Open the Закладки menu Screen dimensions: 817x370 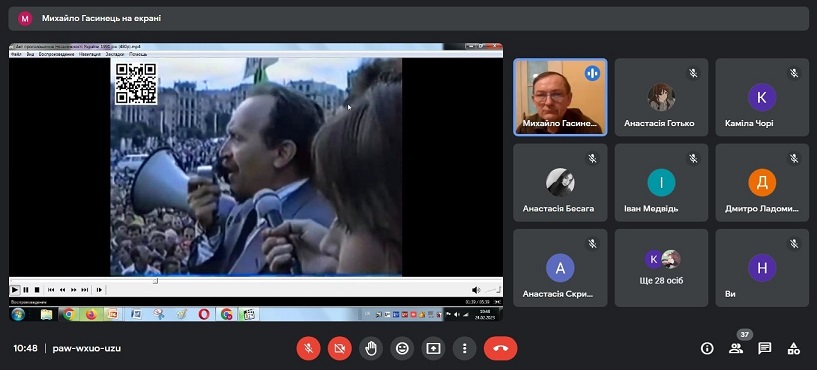click(x=115, y=54)
